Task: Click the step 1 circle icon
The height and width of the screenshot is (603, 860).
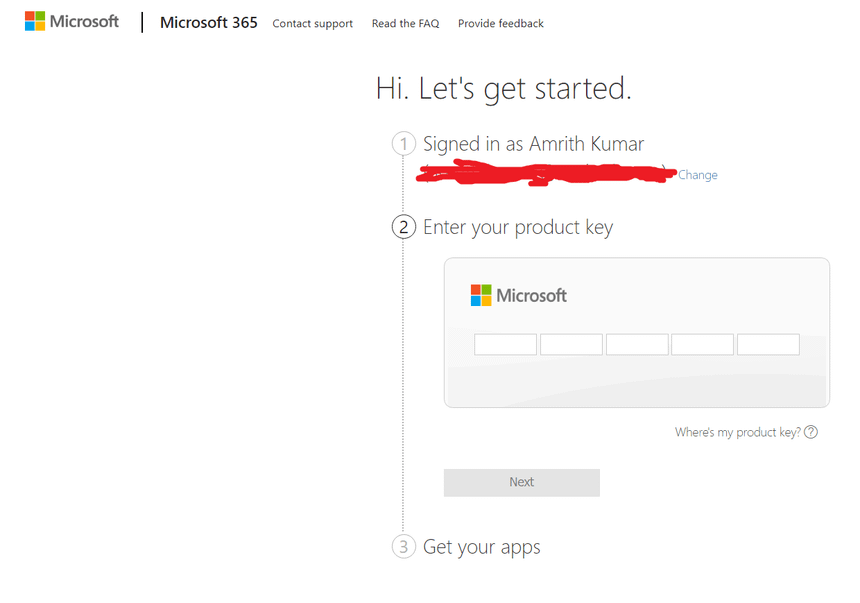Action: (x=403, y=144)
